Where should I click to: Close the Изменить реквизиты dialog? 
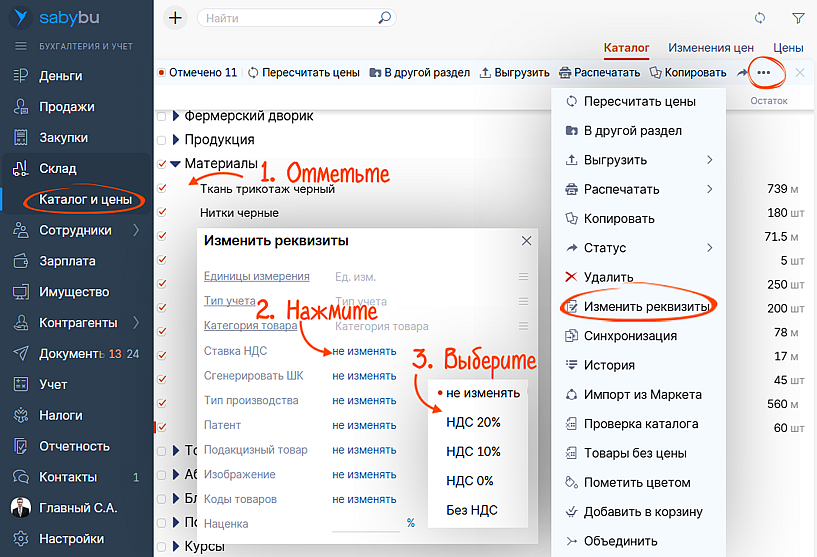(x=527, y=241)
